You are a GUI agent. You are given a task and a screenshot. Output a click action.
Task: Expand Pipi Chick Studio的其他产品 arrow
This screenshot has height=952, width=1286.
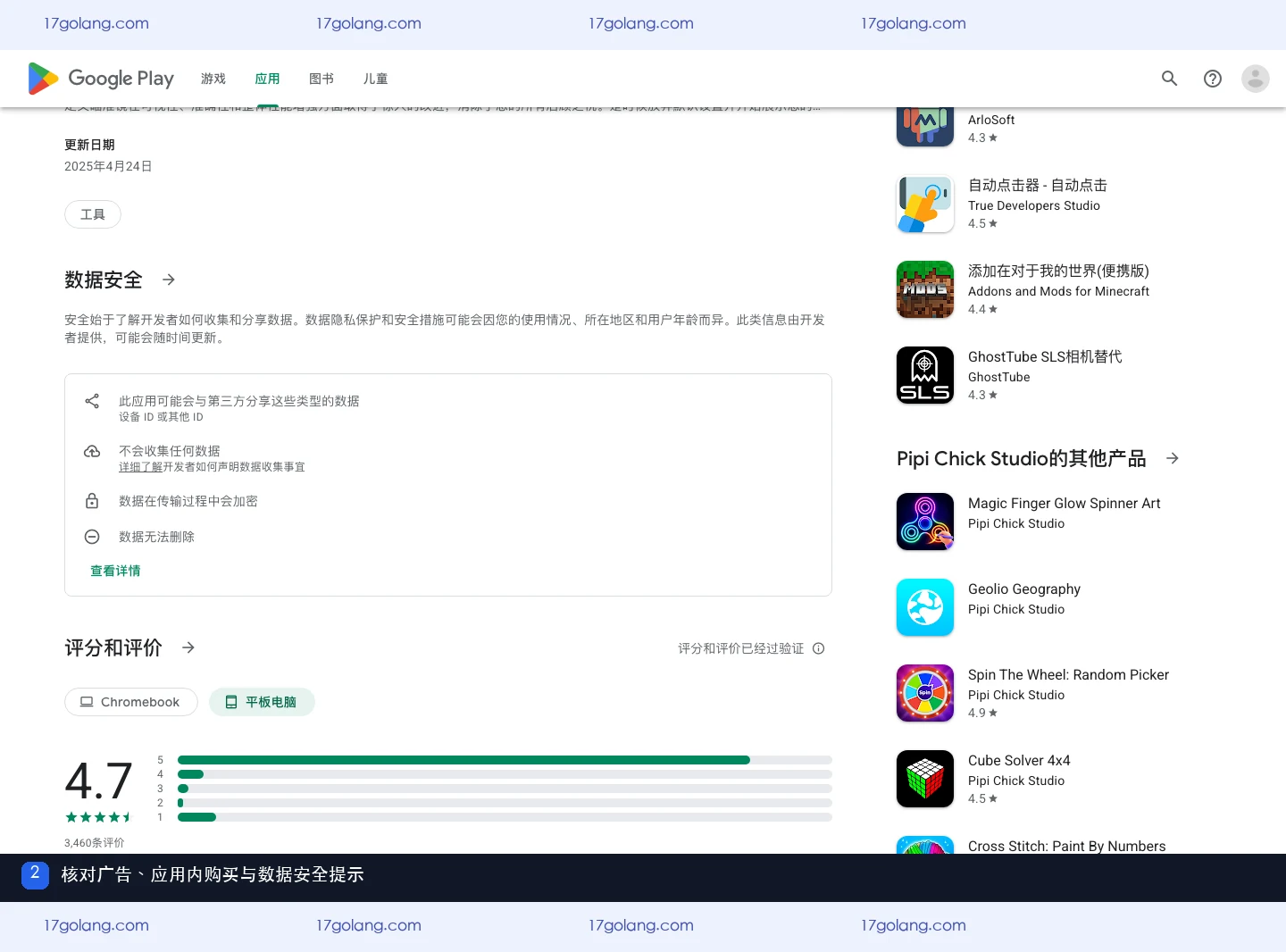1173,458
